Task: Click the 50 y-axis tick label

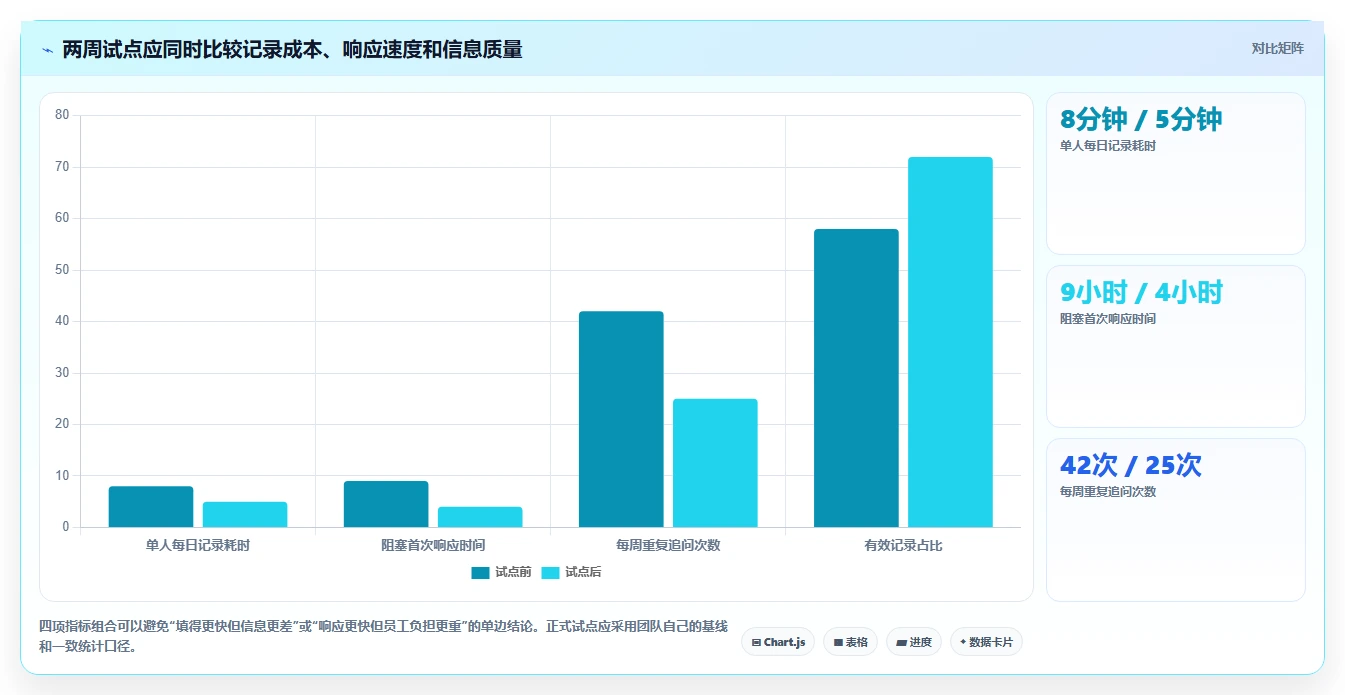Action: [62, 270]
